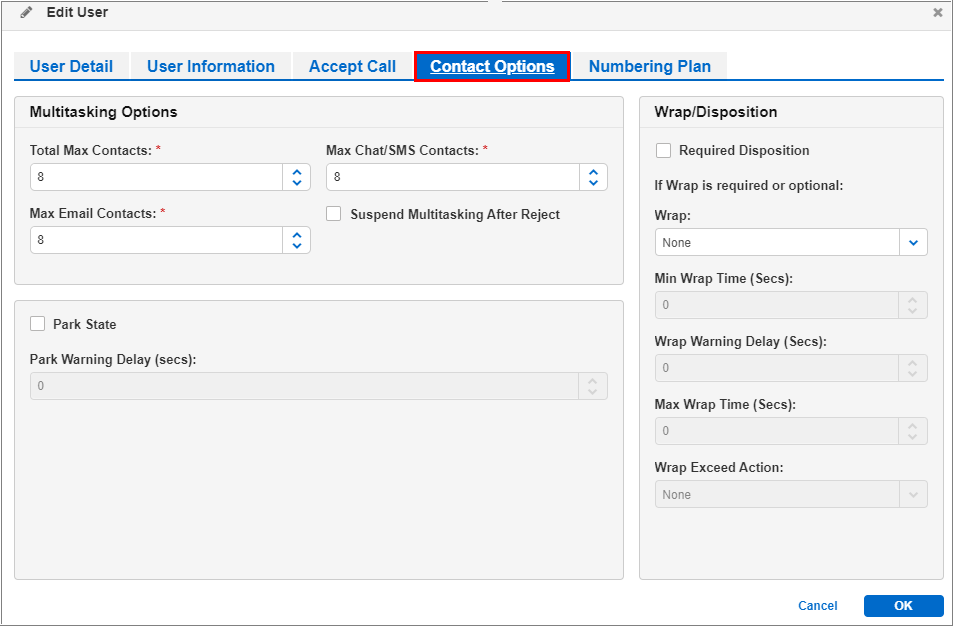The width and height of the screenshot is (953, 626).
Task: Click the Park Warning Delay up arrow
Action: 591,380
